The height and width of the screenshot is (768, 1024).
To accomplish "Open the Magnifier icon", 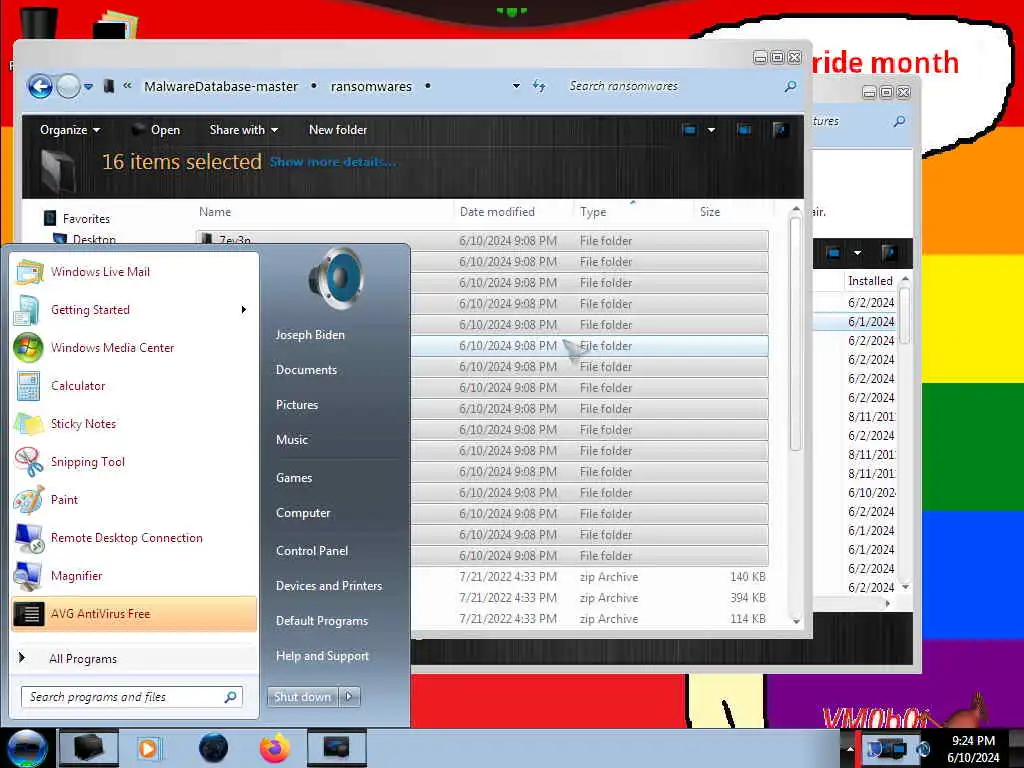I will [28, 576].
